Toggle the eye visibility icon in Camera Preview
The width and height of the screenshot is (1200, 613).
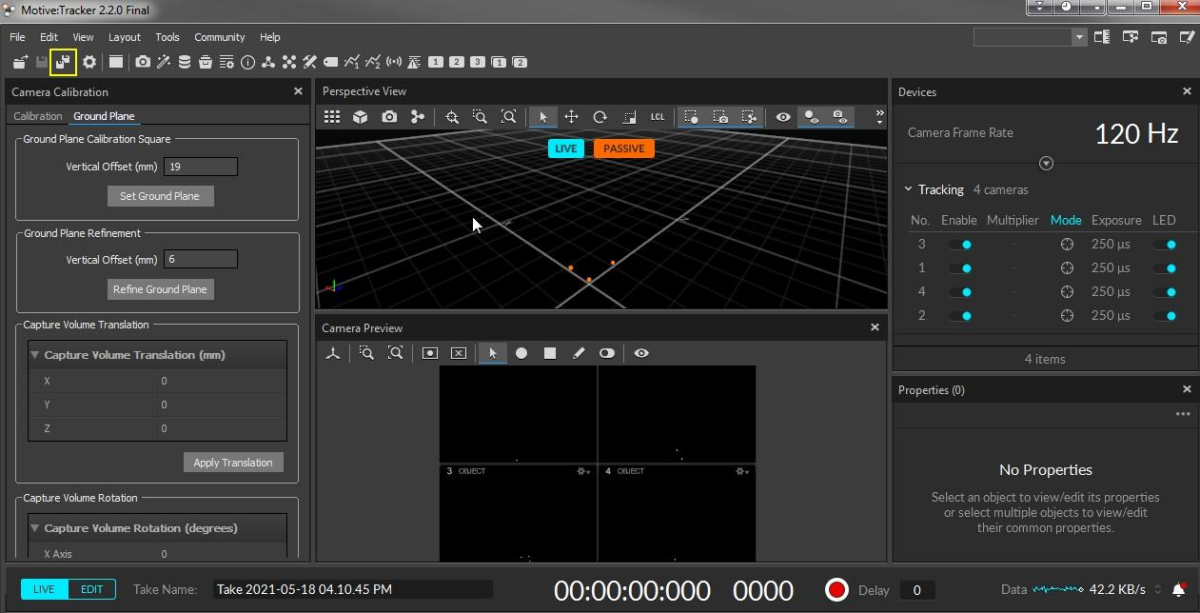pyautogui.click(x=641, y=353)
